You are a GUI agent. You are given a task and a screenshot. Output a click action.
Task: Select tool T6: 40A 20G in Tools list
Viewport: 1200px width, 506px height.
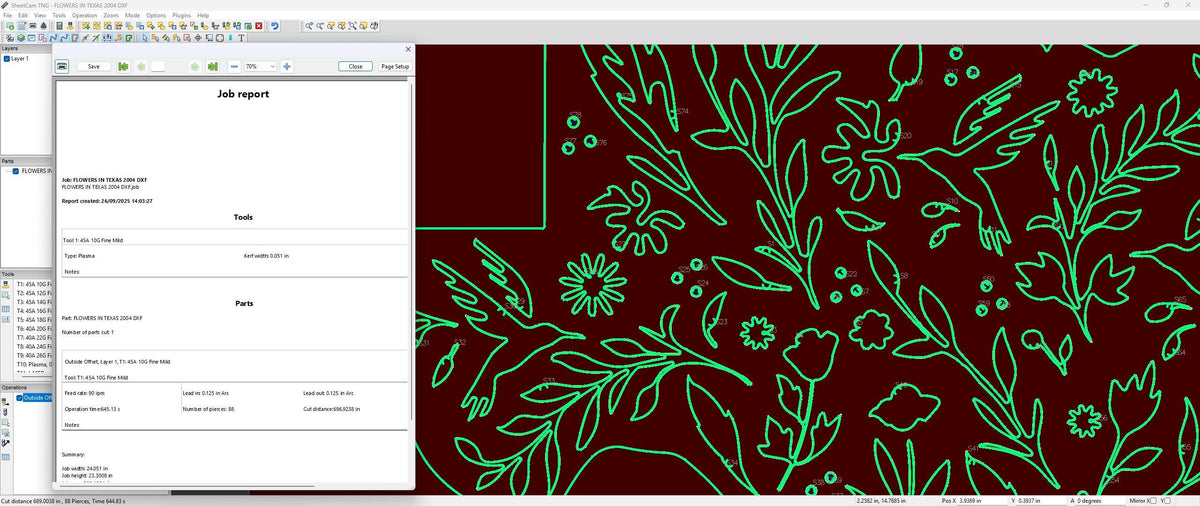point(33,328)
